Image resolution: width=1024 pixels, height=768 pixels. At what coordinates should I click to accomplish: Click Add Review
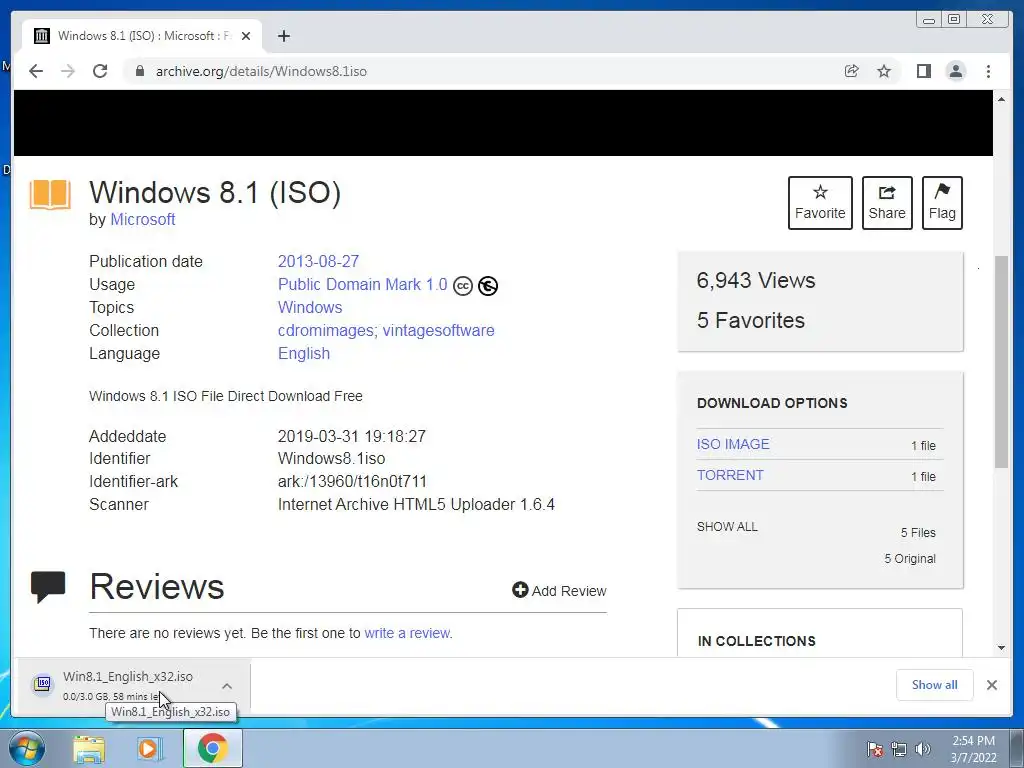click(559, 591)
